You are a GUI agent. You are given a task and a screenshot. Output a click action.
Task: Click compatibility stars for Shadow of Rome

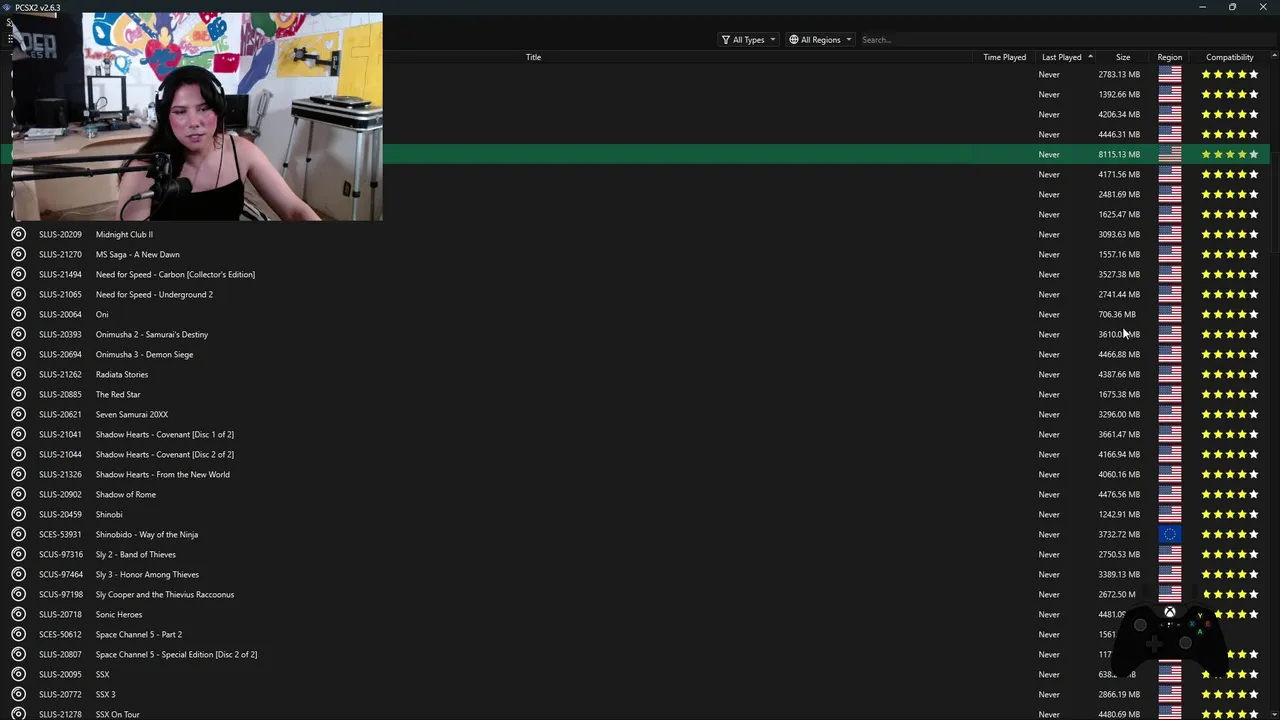click(x=1229, y=494)
